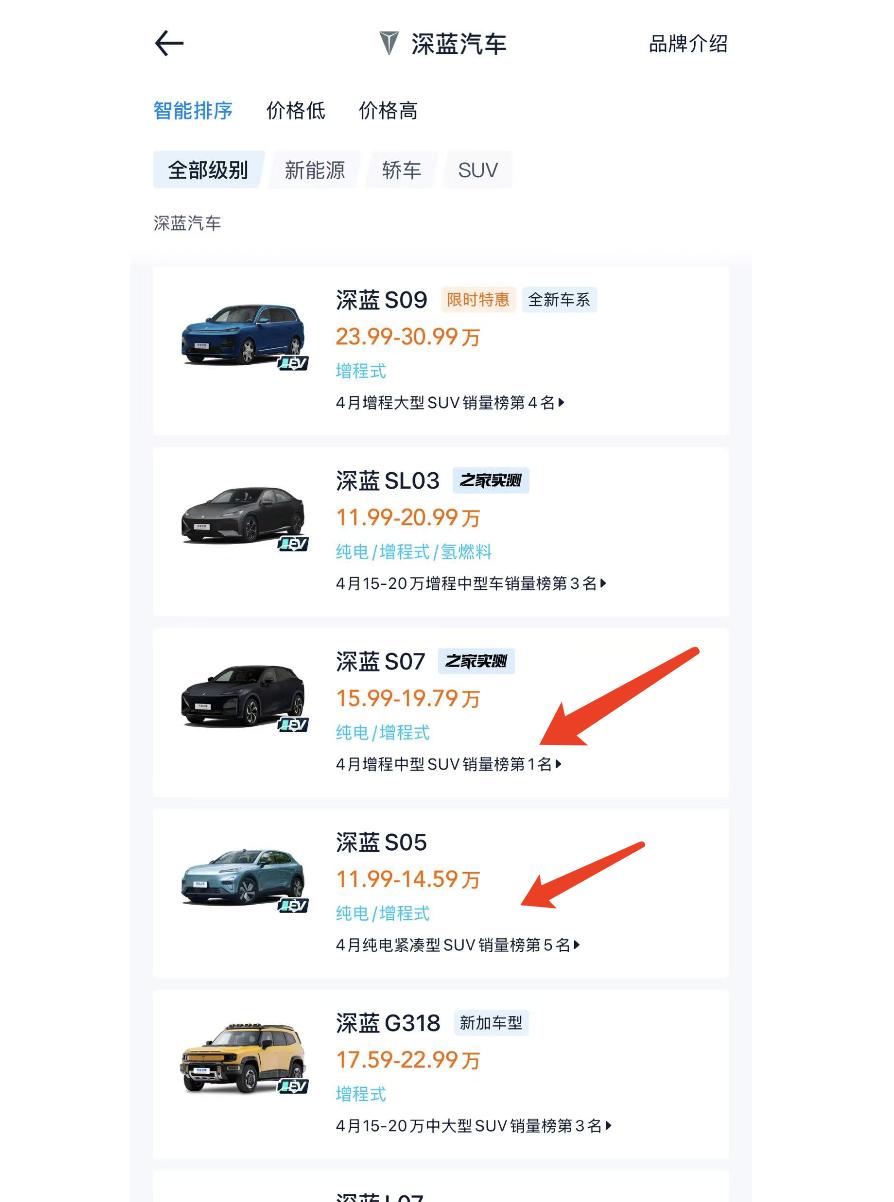Open the 品牌介绍 brand introduction link
Viewport: 894px width, 1202px height.
(x=688, y=44)
